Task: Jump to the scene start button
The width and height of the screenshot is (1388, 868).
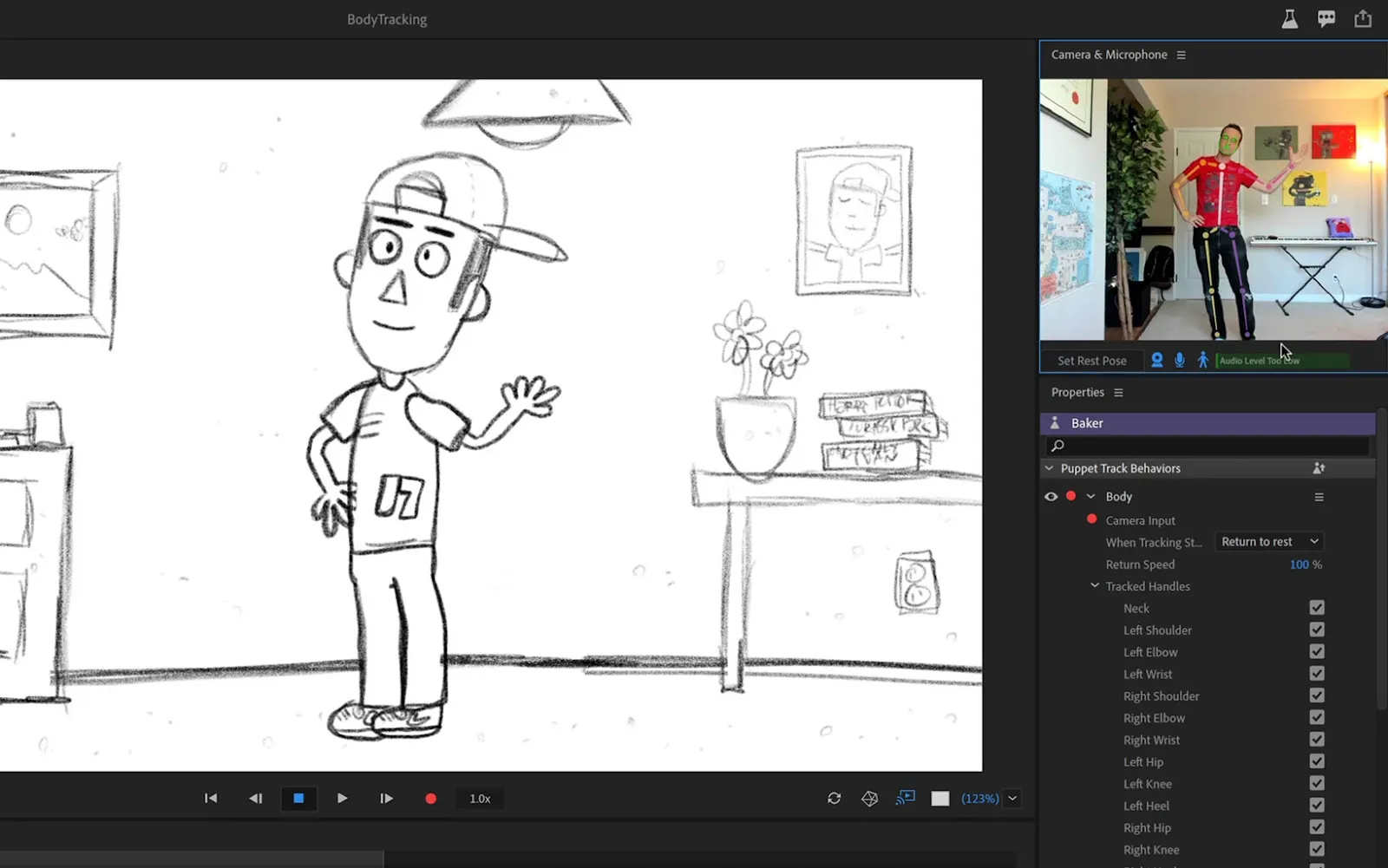Action: point(211,799)
